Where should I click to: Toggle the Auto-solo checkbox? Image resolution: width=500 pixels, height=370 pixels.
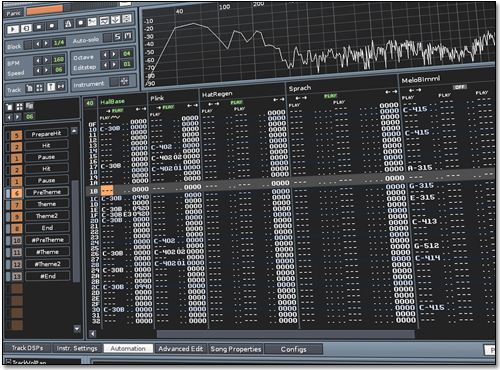[107, 38]
